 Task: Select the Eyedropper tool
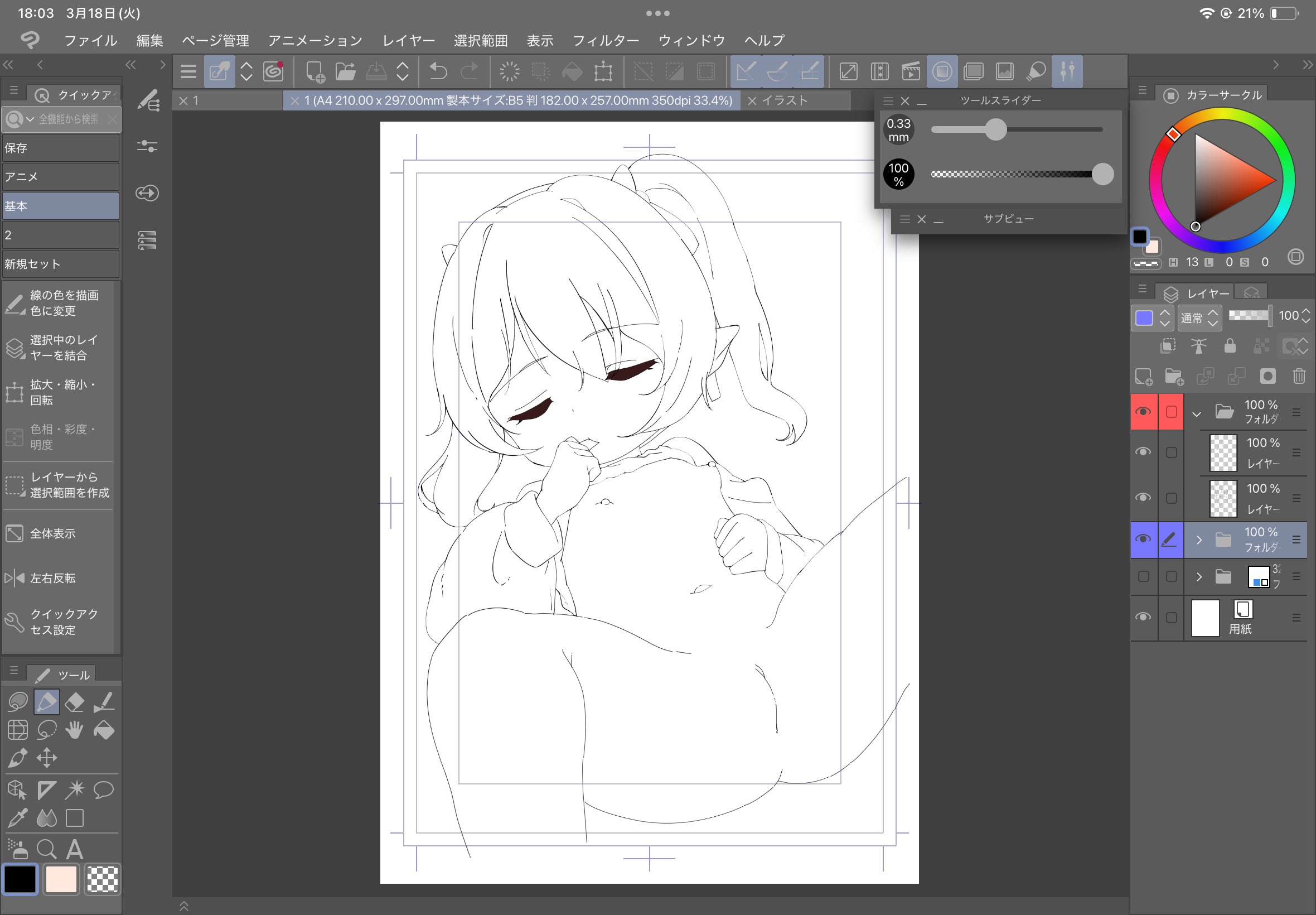tap(17, 818)
